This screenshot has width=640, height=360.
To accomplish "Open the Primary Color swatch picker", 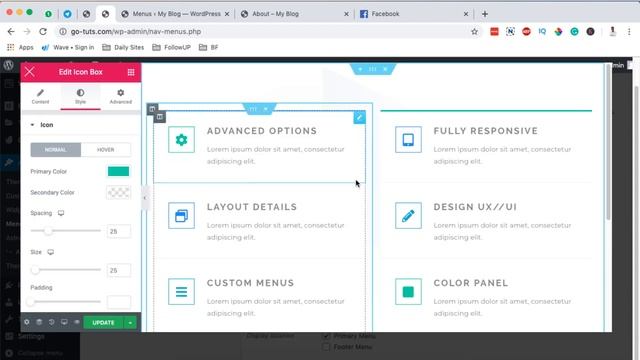I will (x=118, y=171).
